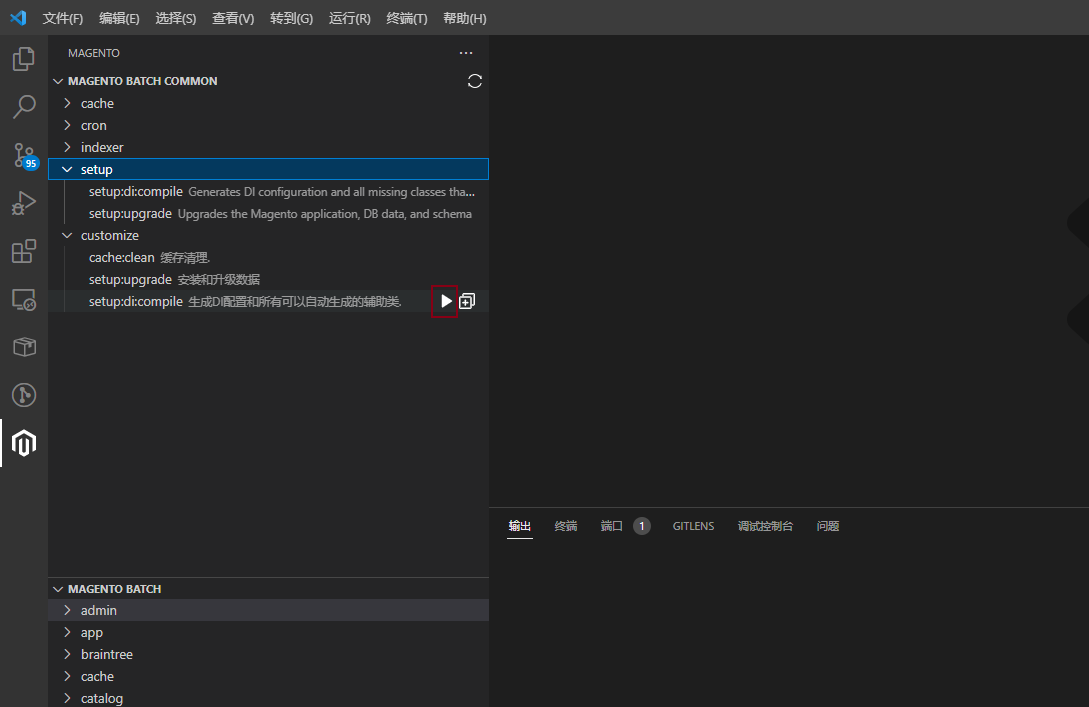The width and height of the screenshot is (1089, 707).
Task: Open the Extensions view
Action: [x=24, y=251]
